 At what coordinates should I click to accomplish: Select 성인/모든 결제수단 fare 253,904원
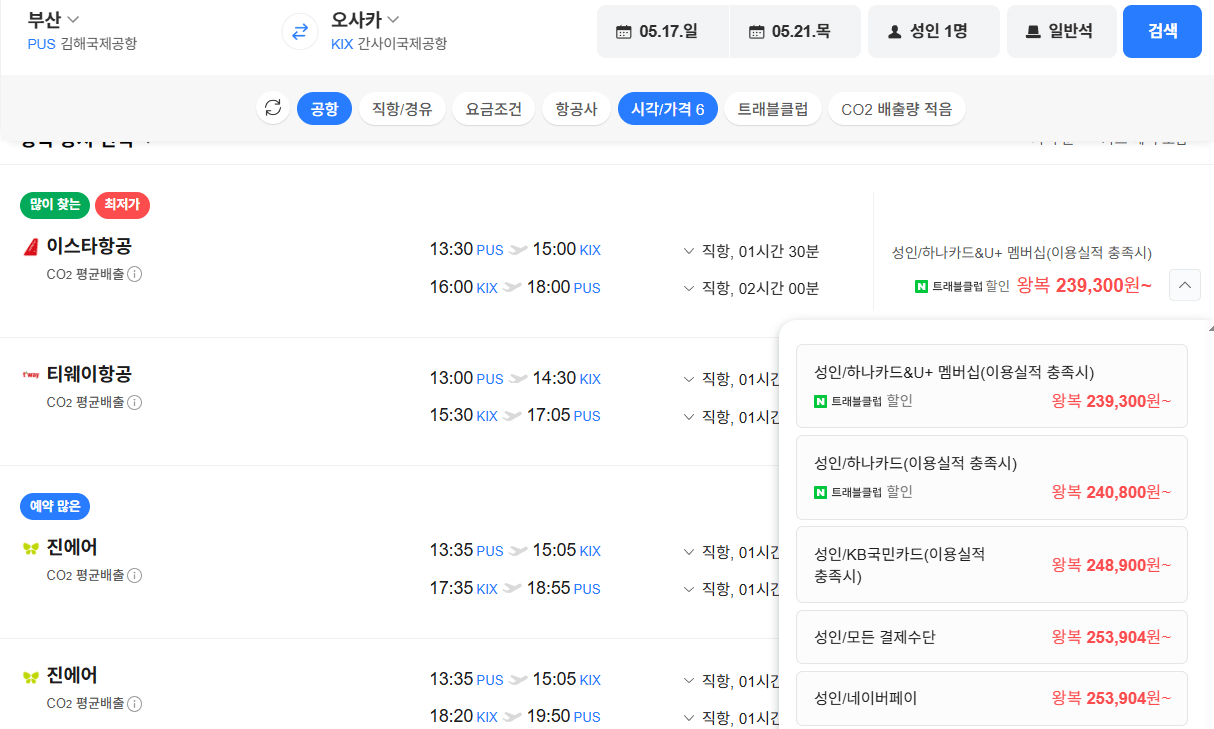[x=992, y=637]
